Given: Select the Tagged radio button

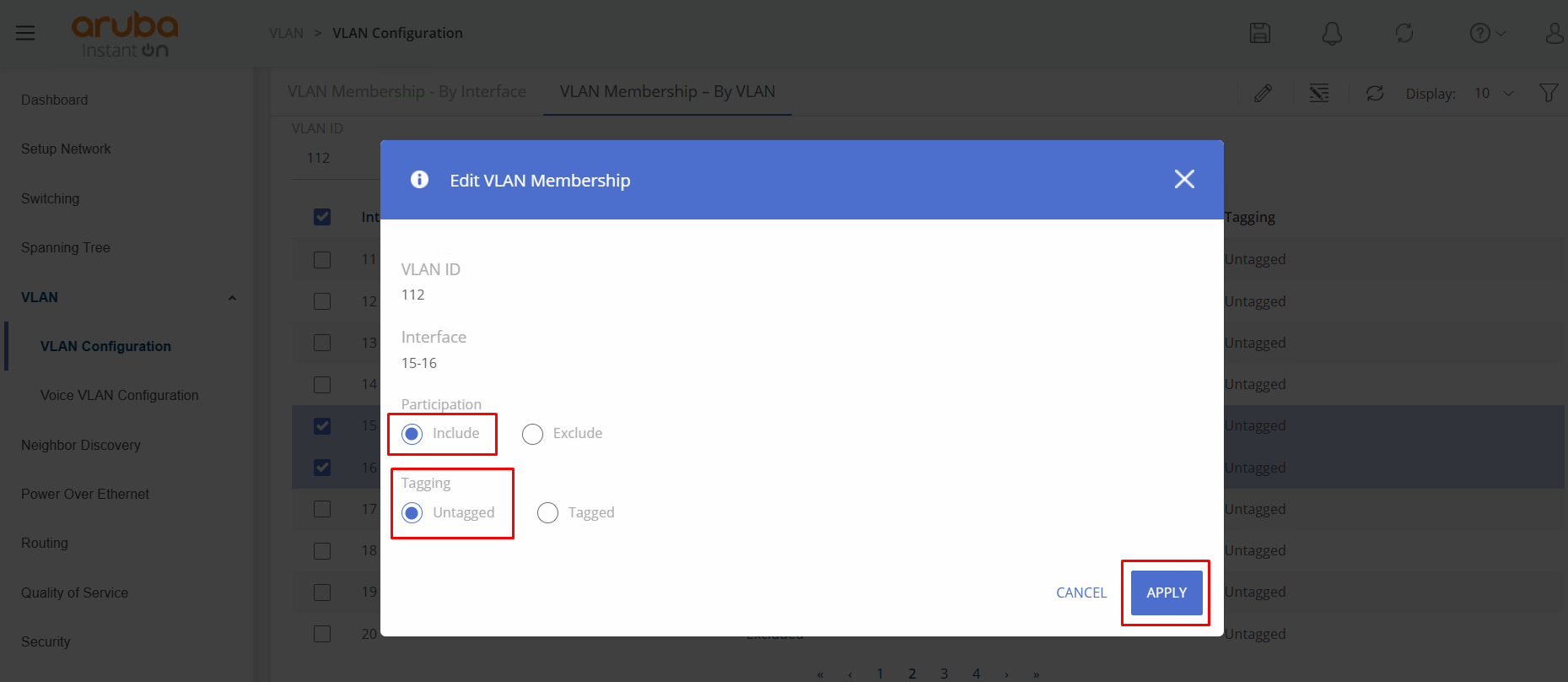Looking at the screenshot, I should coord(547,513).
